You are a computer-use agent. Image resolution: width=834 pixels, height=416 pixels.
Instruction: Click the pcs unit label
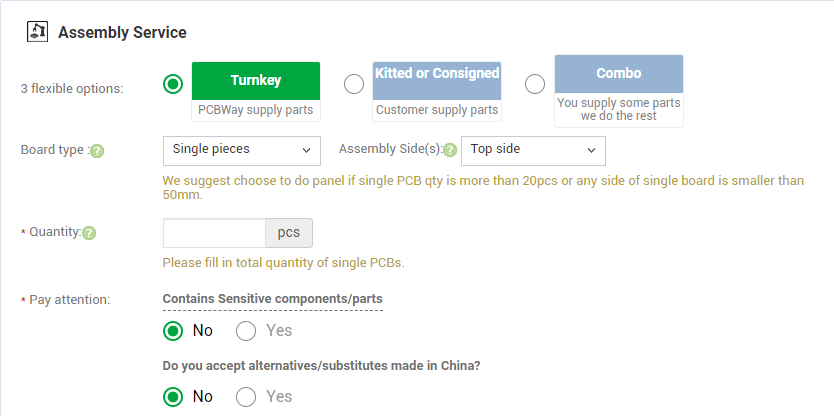pyautogui.click(x=289, y=233)
